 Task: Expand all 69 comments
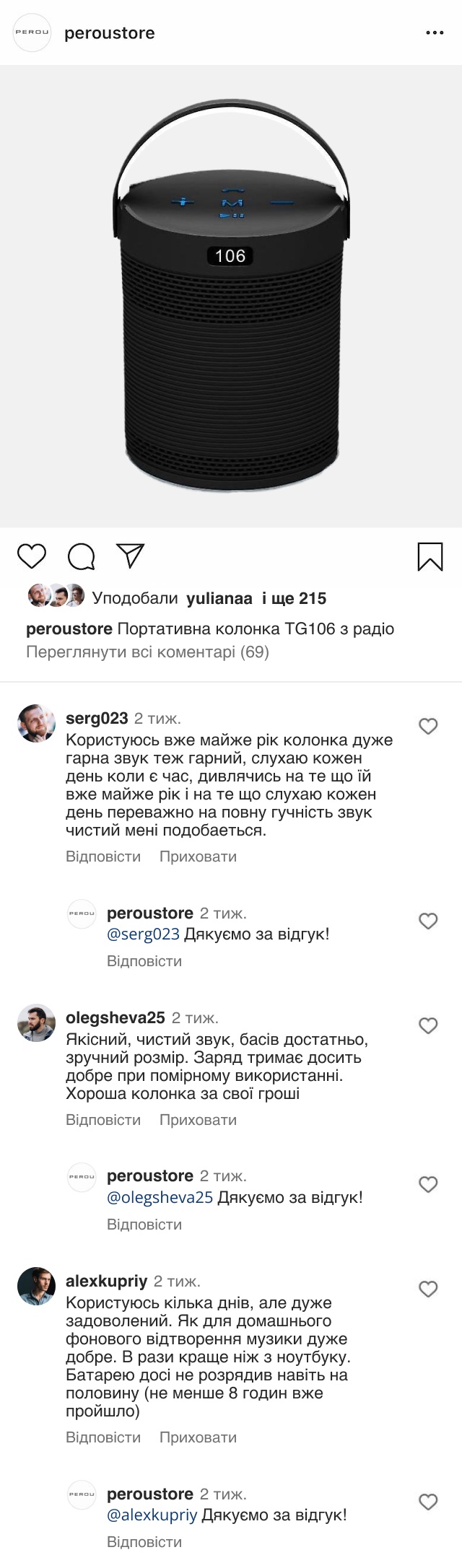(x=147, y=652)
